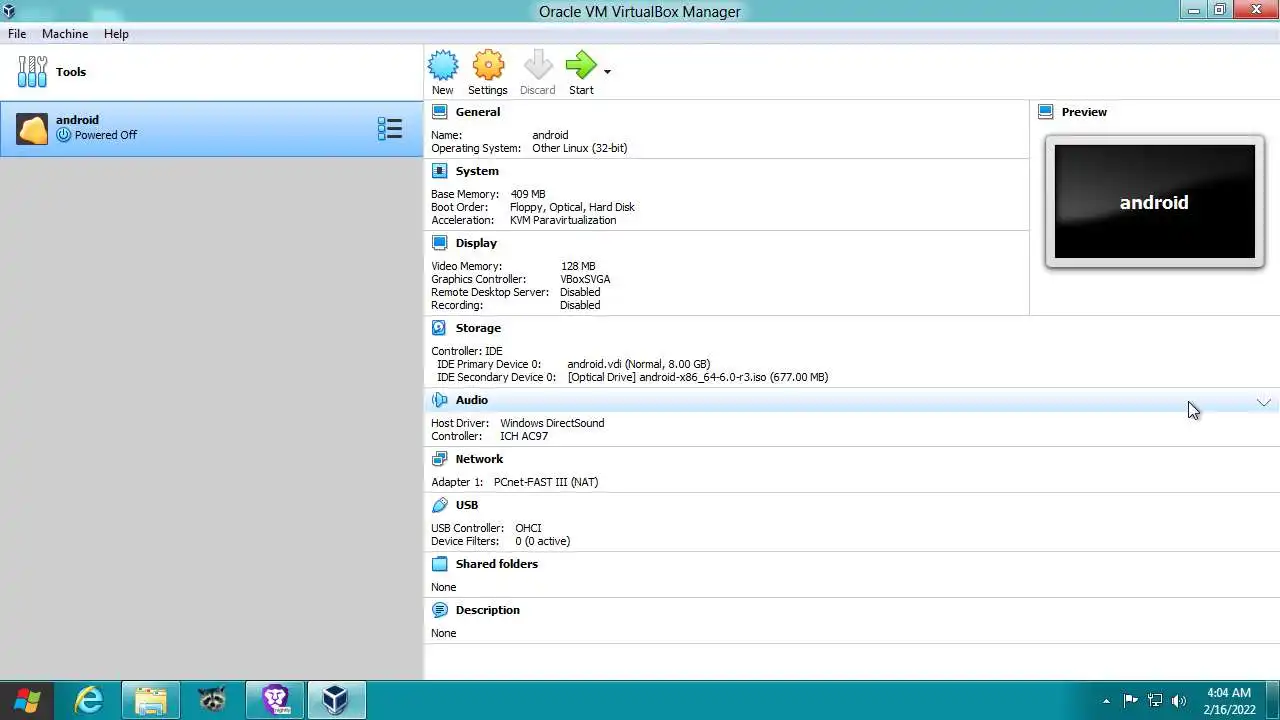This screenshot has height=720, width=1280.
Task: Click the Network section icon
Action: 439,459
